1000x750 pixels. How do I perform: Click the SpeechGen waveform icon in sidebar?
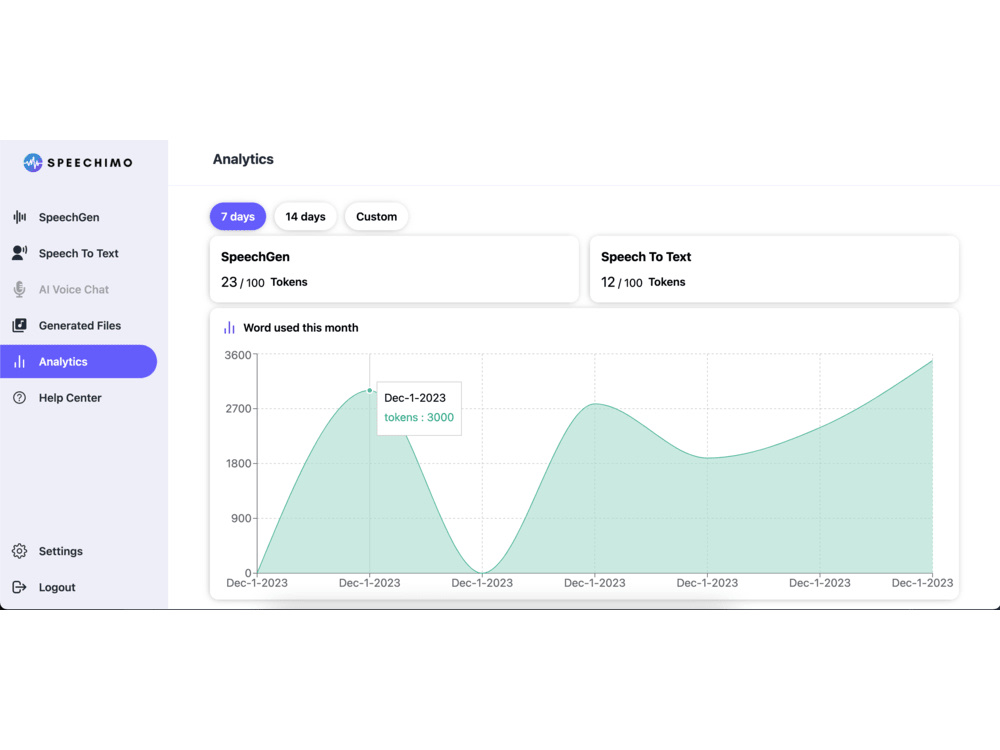click(20, 217)
